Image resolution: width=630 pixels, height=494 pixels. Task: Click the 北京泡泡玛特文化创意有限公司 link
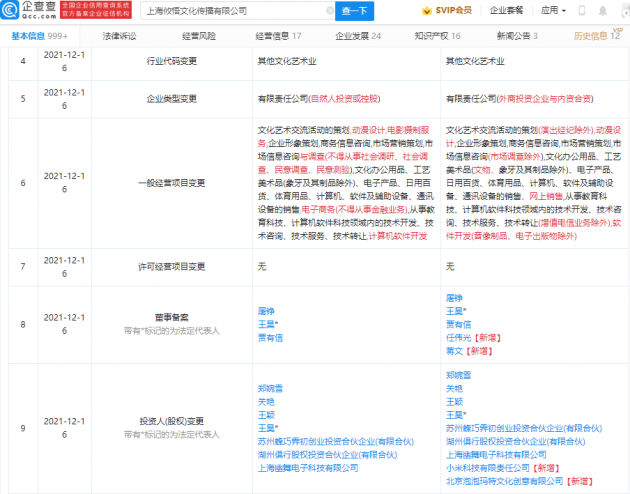click(x=501, y=481)
